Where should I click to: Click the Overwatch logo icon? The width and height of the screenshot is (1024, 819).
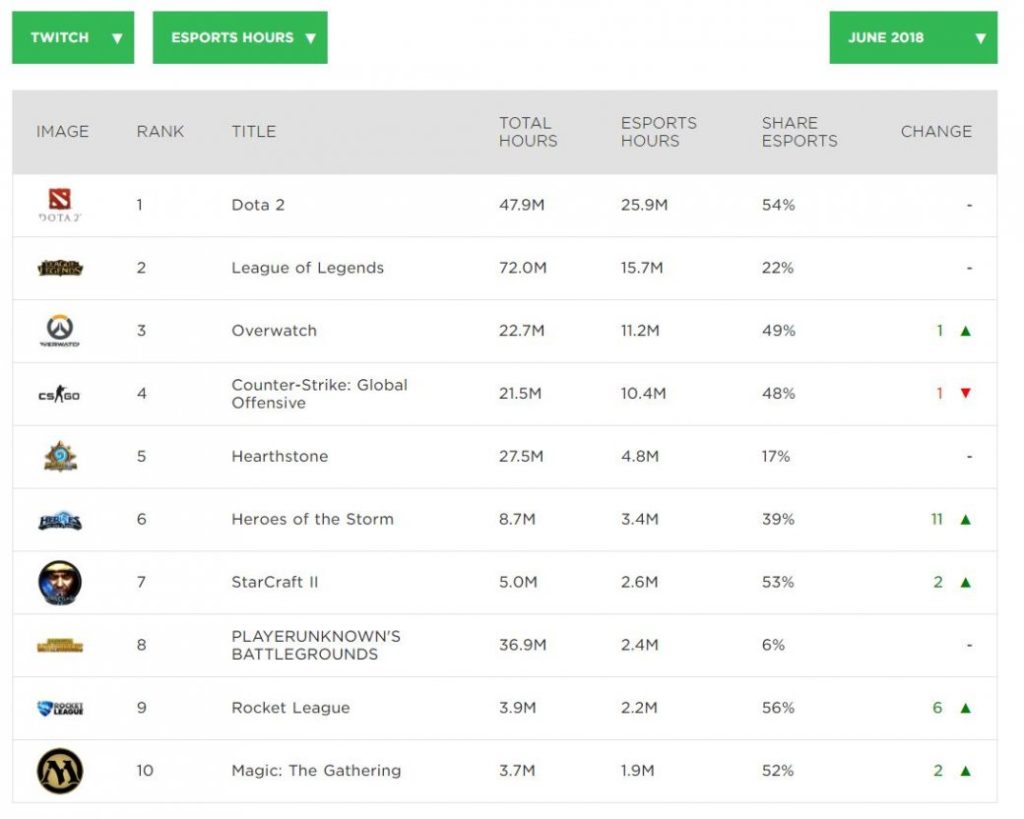60,330
